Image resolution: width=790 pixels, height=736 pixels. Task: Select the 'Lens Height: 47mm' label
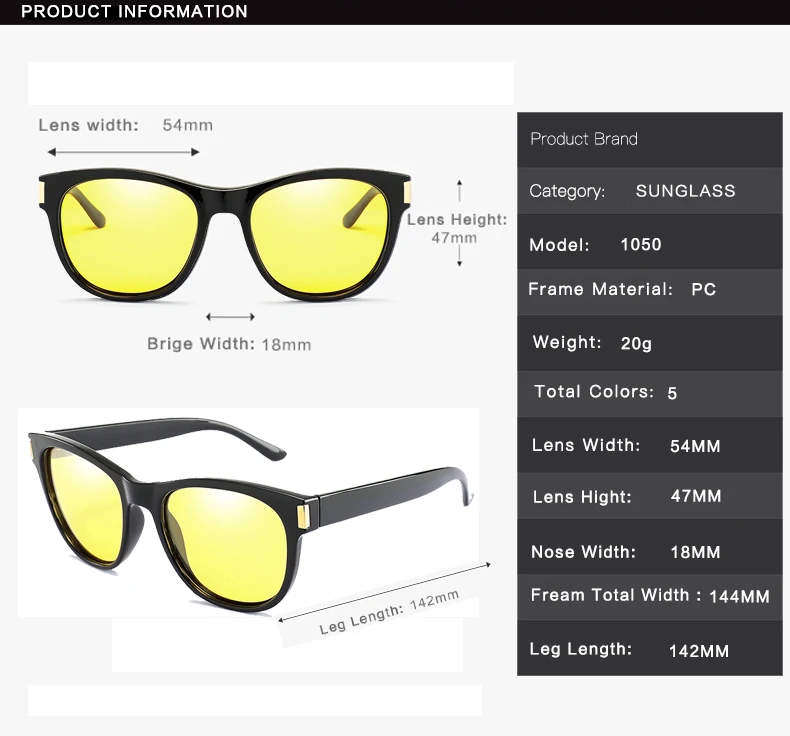[x=456, y=228]
